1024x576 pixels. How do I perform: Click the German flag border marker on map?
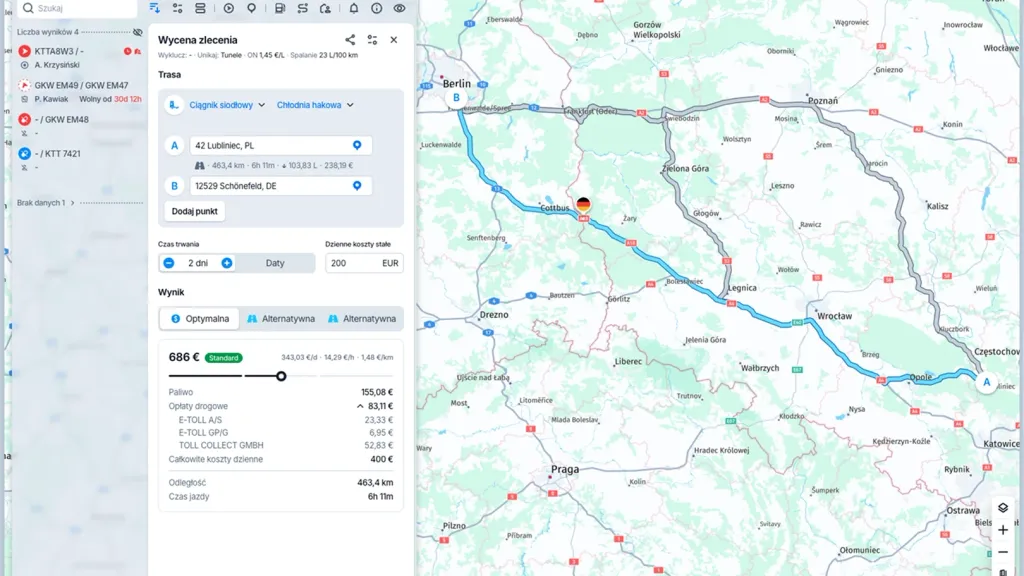click(x=583, y=204)
